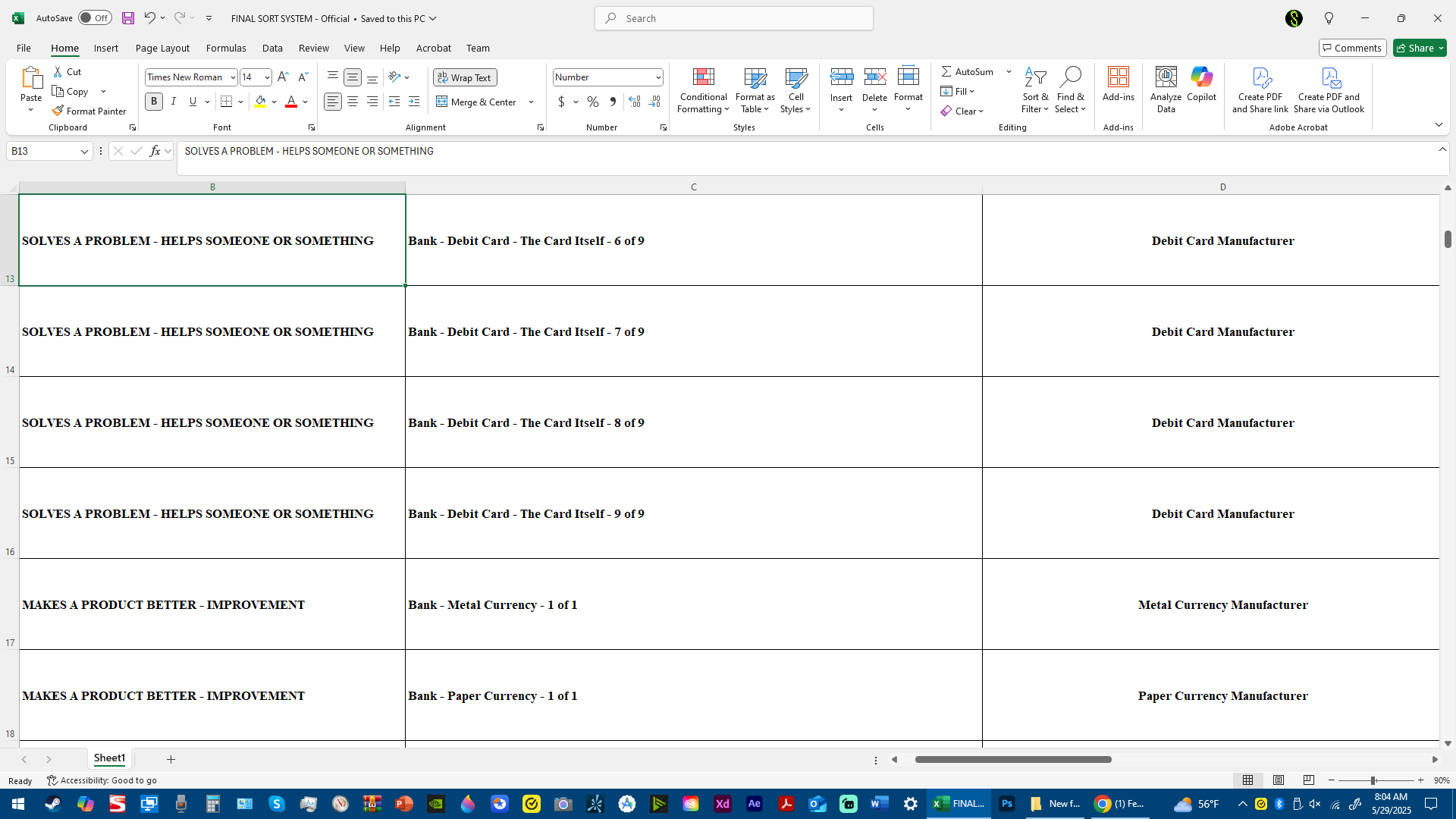The image size is (1456, 819).
Task: Open the Page Layout tab
Action: (x=162, y=48)
